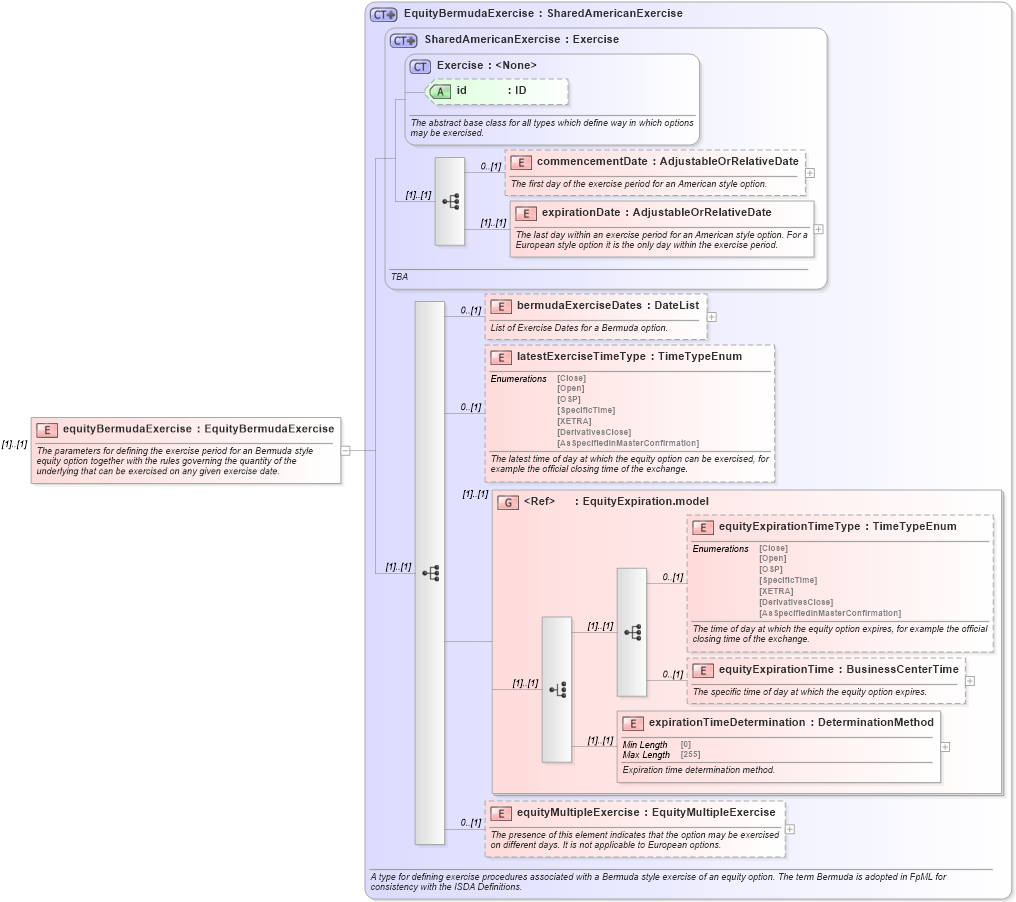This screenshot has width=1016, height=902.
Task: Select the E icon of commencementDate element
Action: click(521, 161)
